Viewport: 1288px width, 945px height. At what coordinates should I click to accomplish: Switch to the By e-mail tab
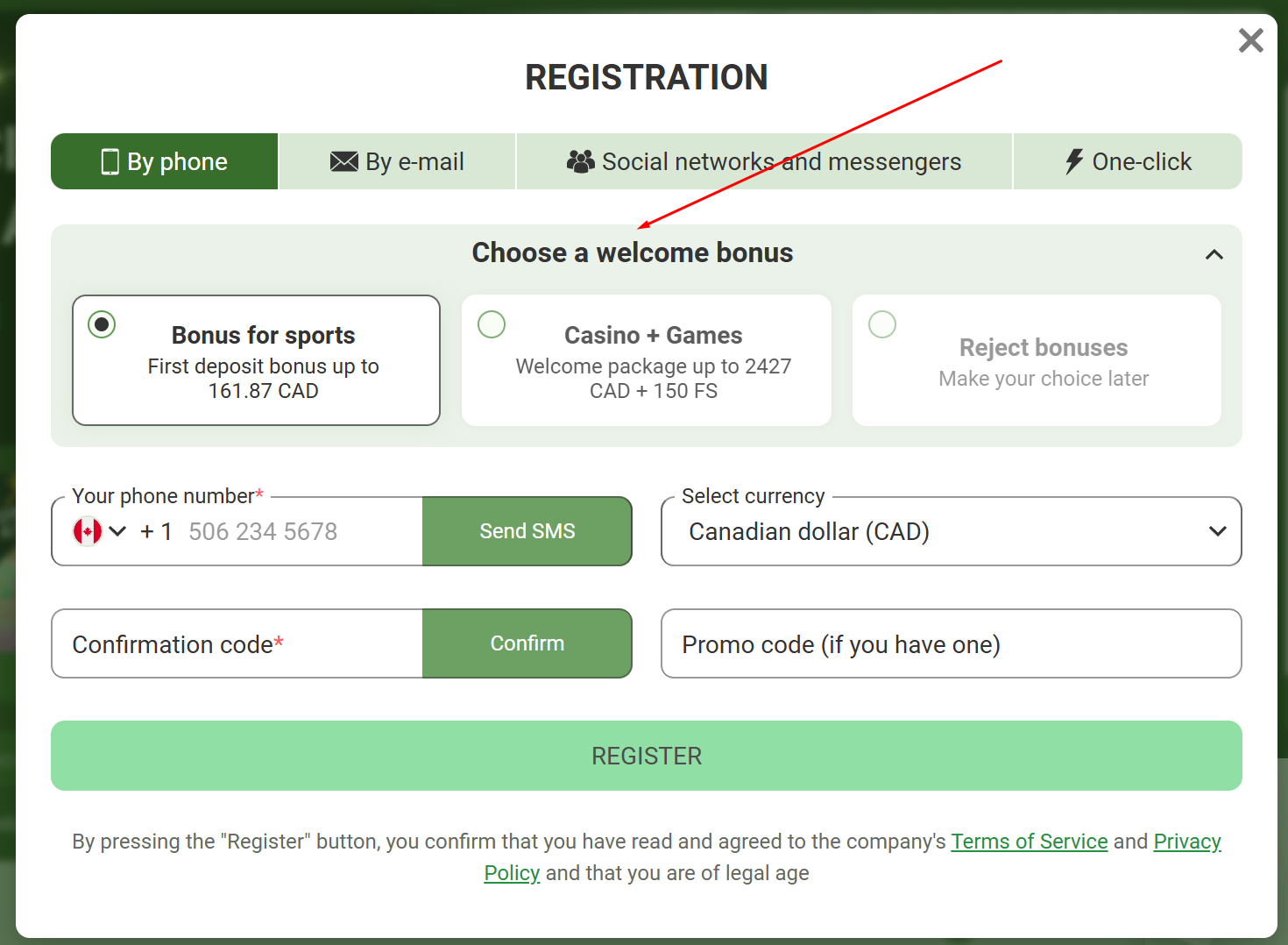coord(397,162)
